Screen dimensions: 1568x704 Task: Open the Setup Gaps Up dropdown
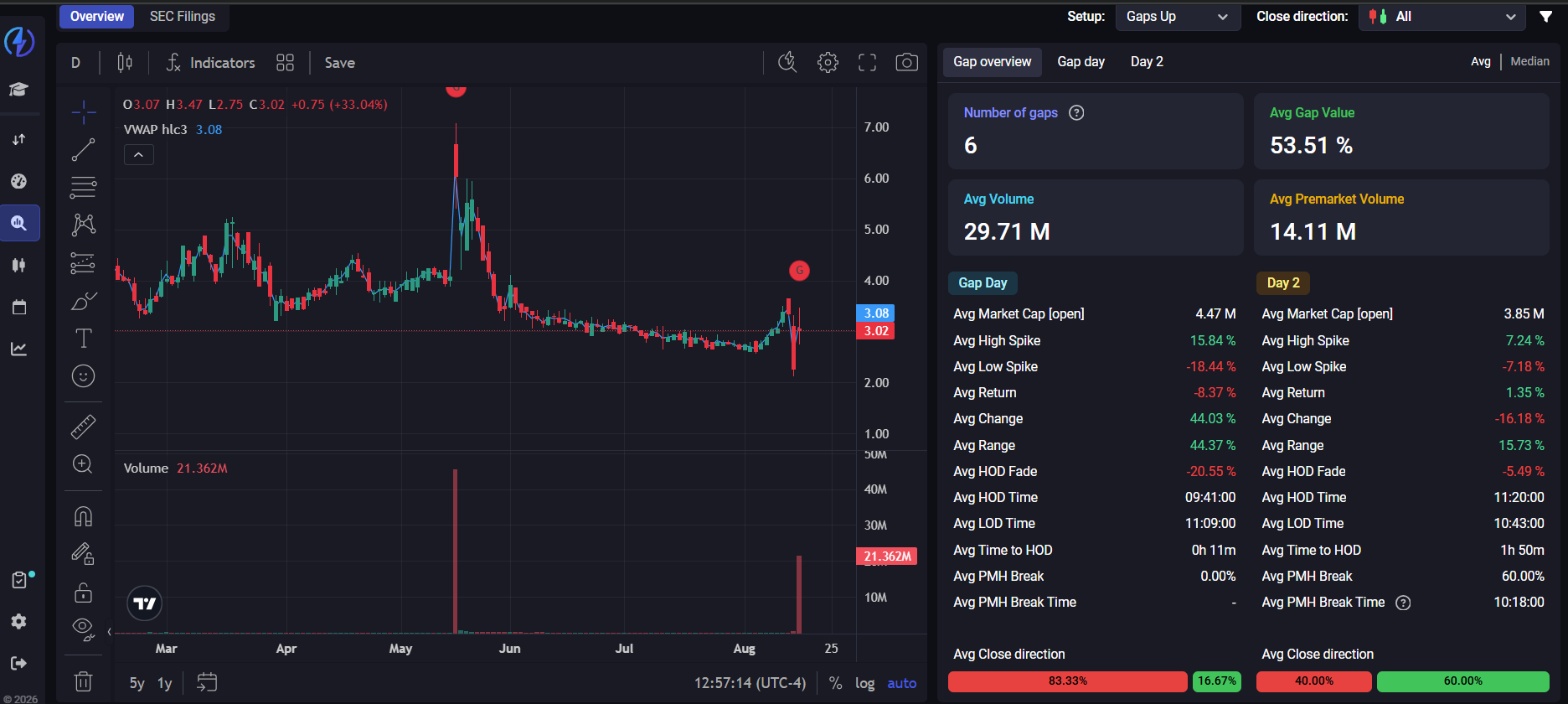coord(1178,17)
